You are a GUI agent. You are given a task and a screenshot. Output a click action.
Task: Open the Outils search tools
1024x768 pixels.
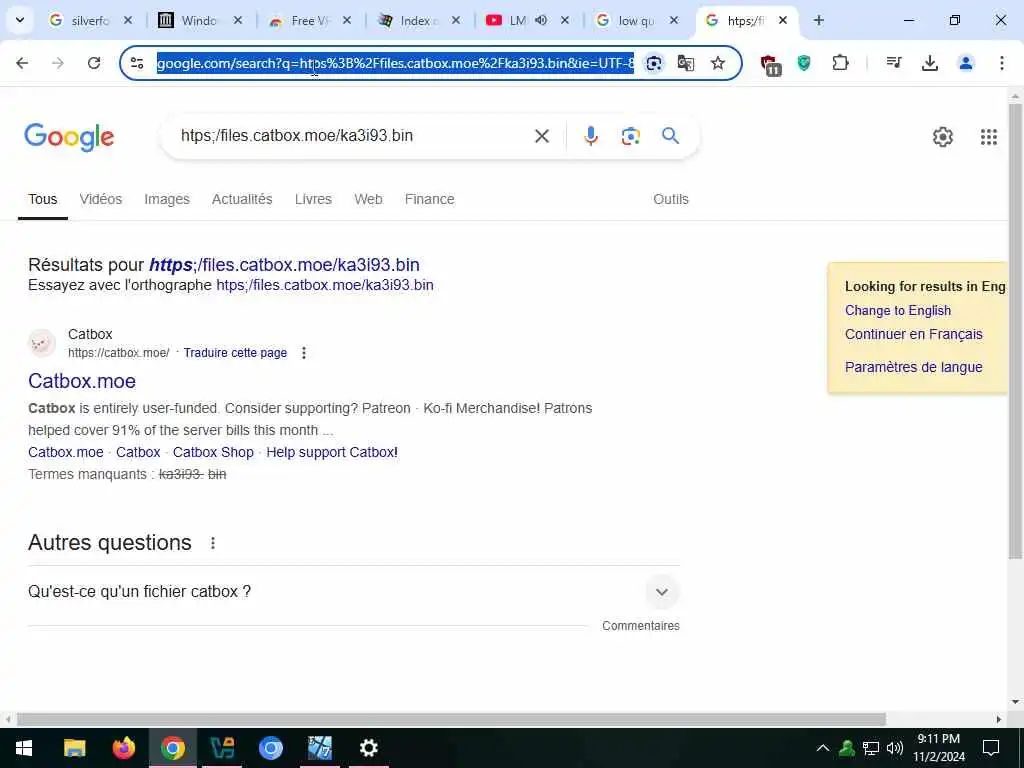point(671,199)
